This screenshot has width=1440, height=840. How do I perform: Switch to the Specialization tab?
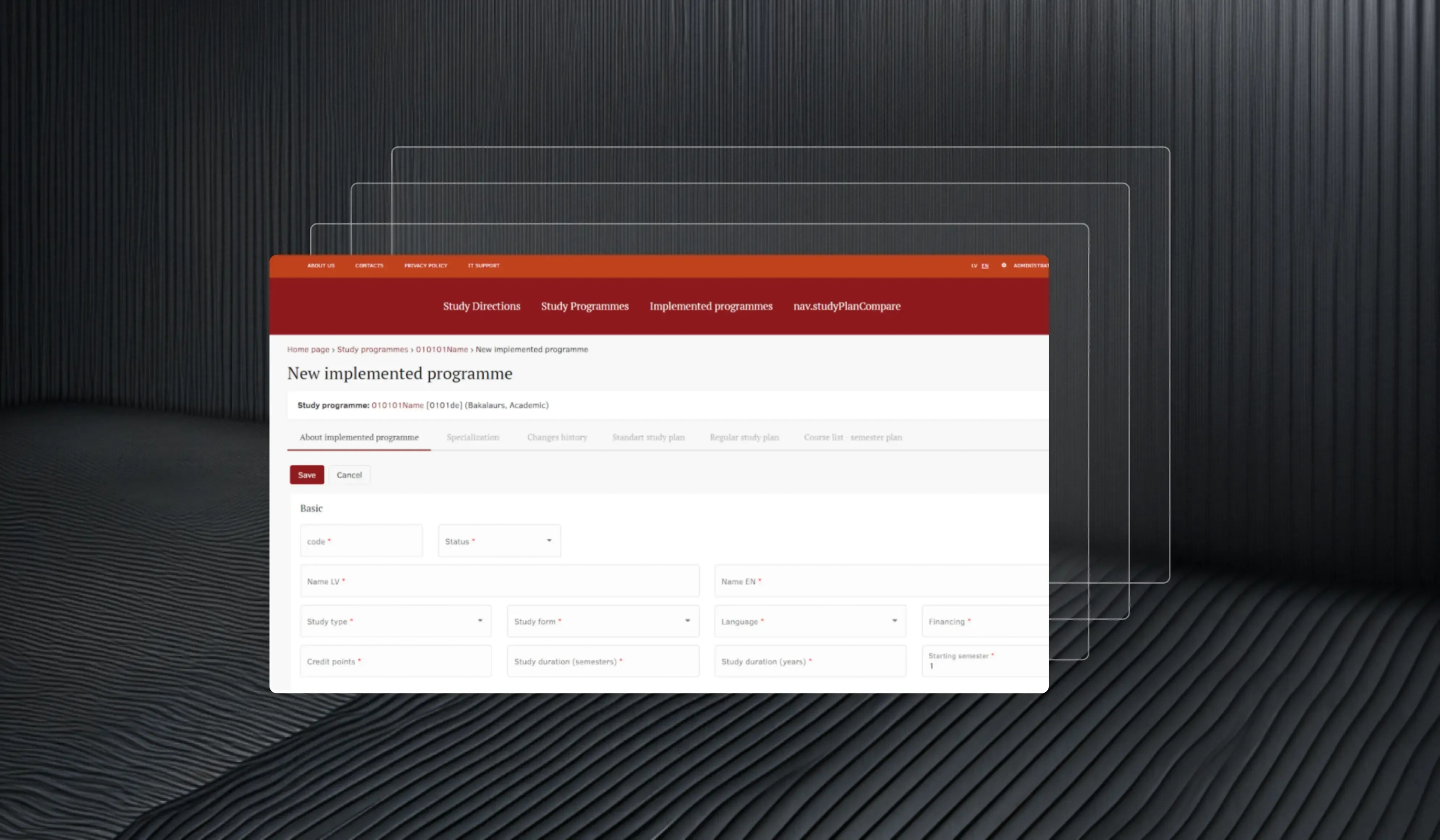coord(473,437)
